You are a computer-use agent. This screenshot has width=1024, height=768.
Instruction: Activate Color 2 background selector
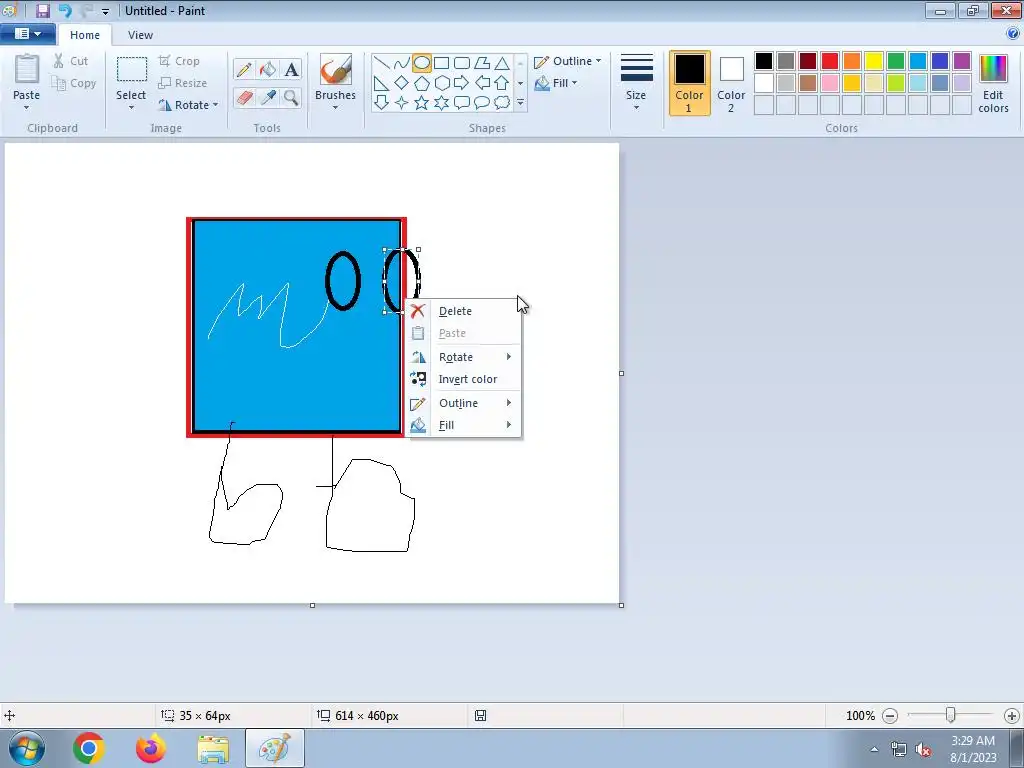pyautogui.click(x=731, y=83)
